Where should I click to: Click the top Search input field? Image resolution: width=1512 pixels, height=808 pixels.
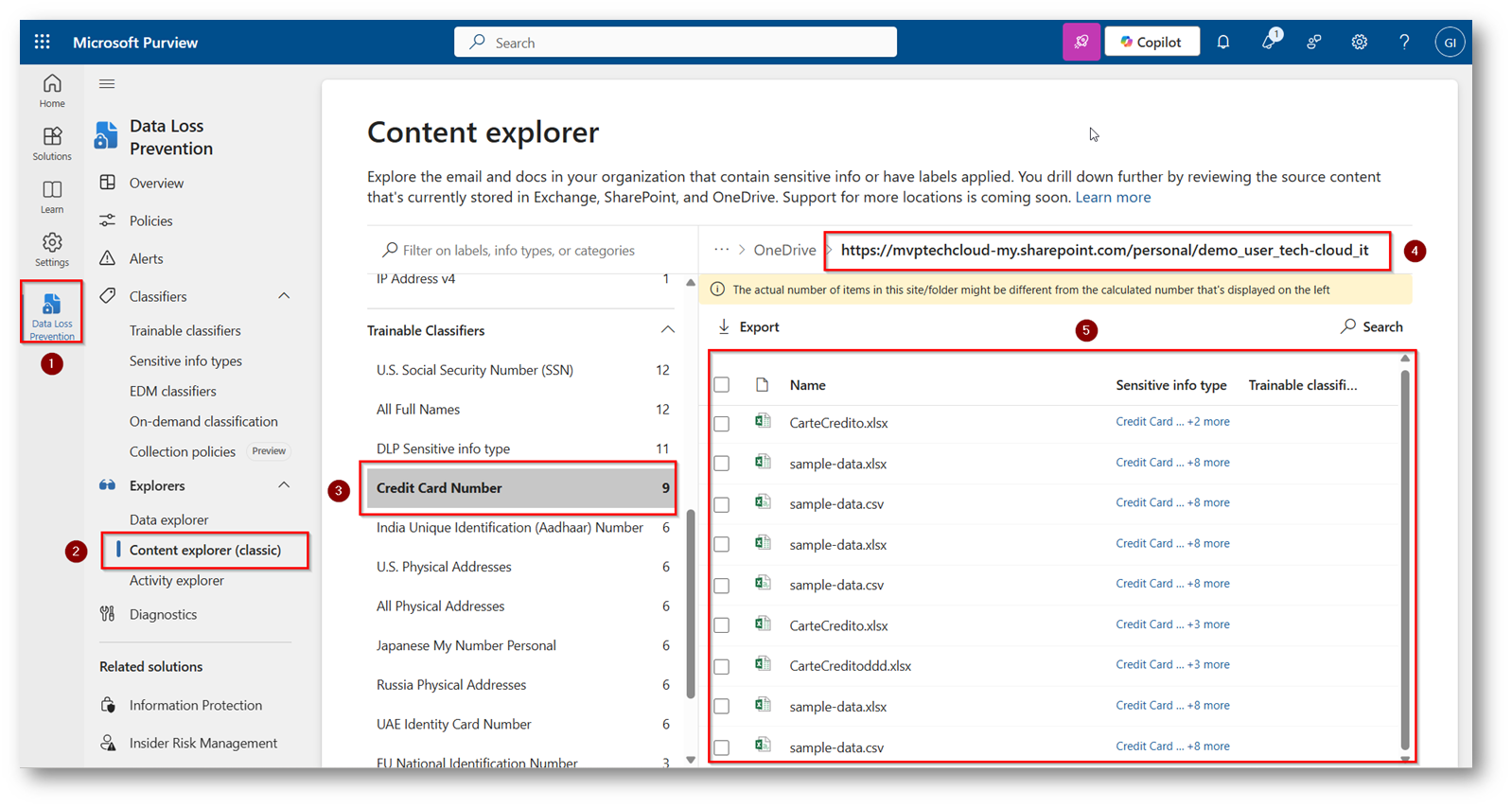(x=676, y=42)
